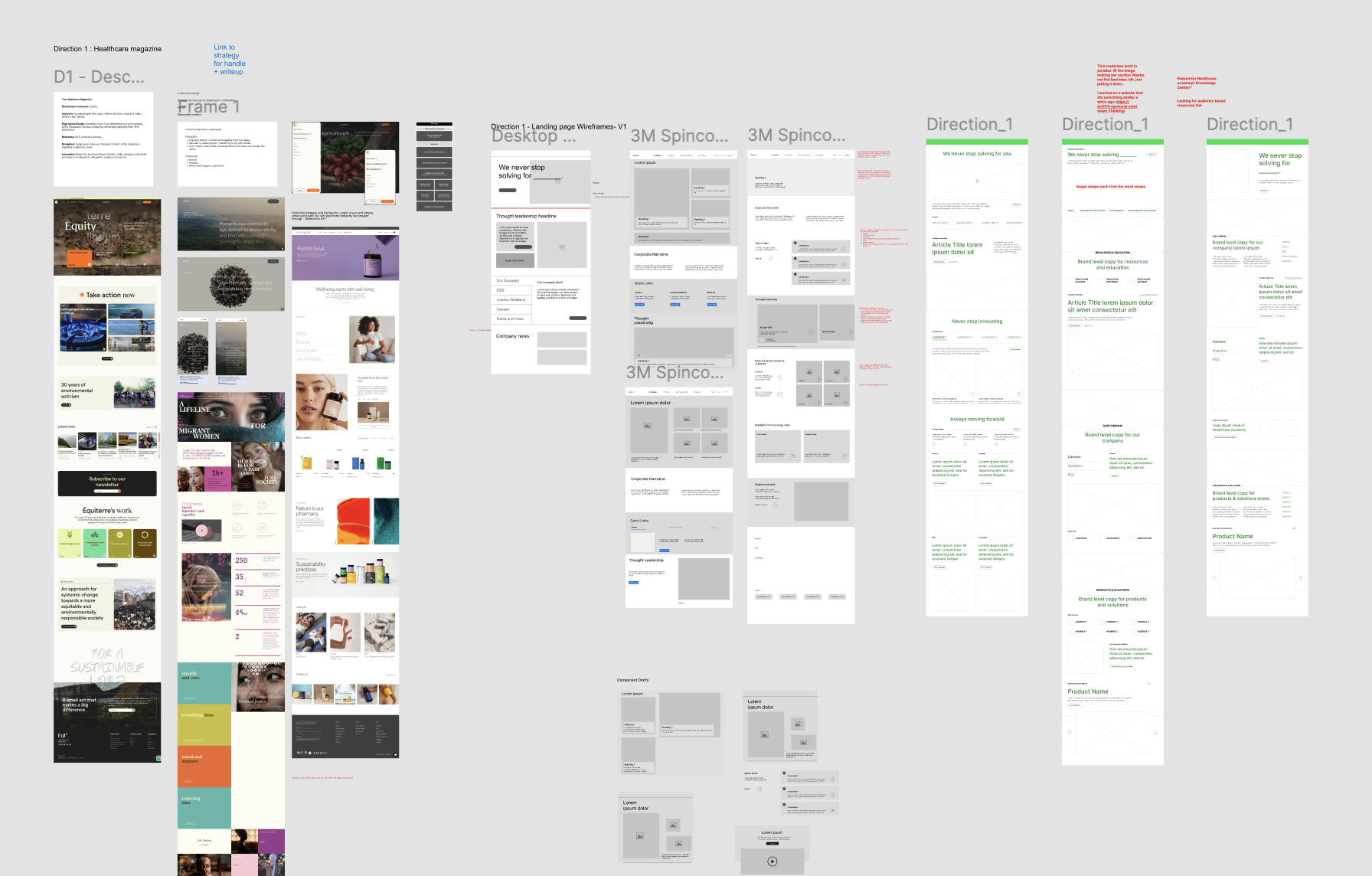Select the 'D1 - Desc...' frame label
Viewport: 1372px width, 876px height.
(x=99, y=77)
